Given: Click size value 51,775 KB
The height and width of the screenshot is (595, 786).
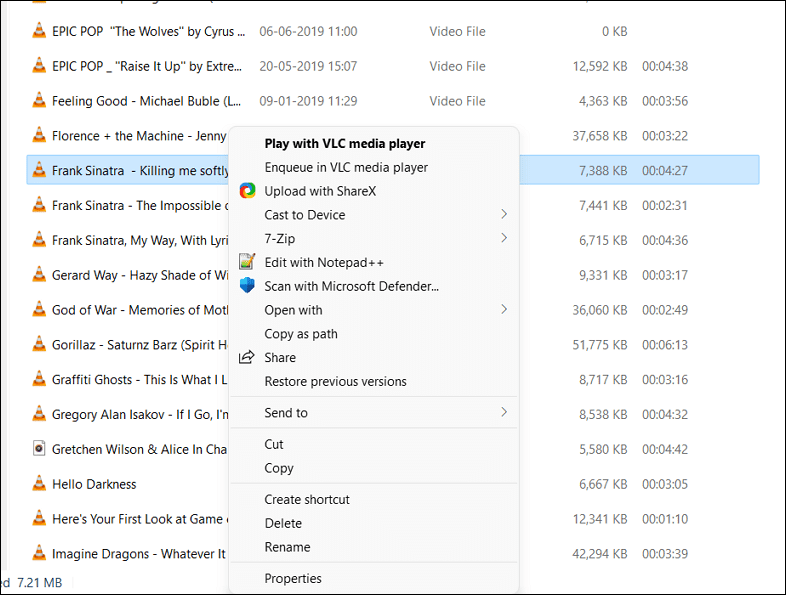Looking at the screenshot, I should (x=600, y=344).
